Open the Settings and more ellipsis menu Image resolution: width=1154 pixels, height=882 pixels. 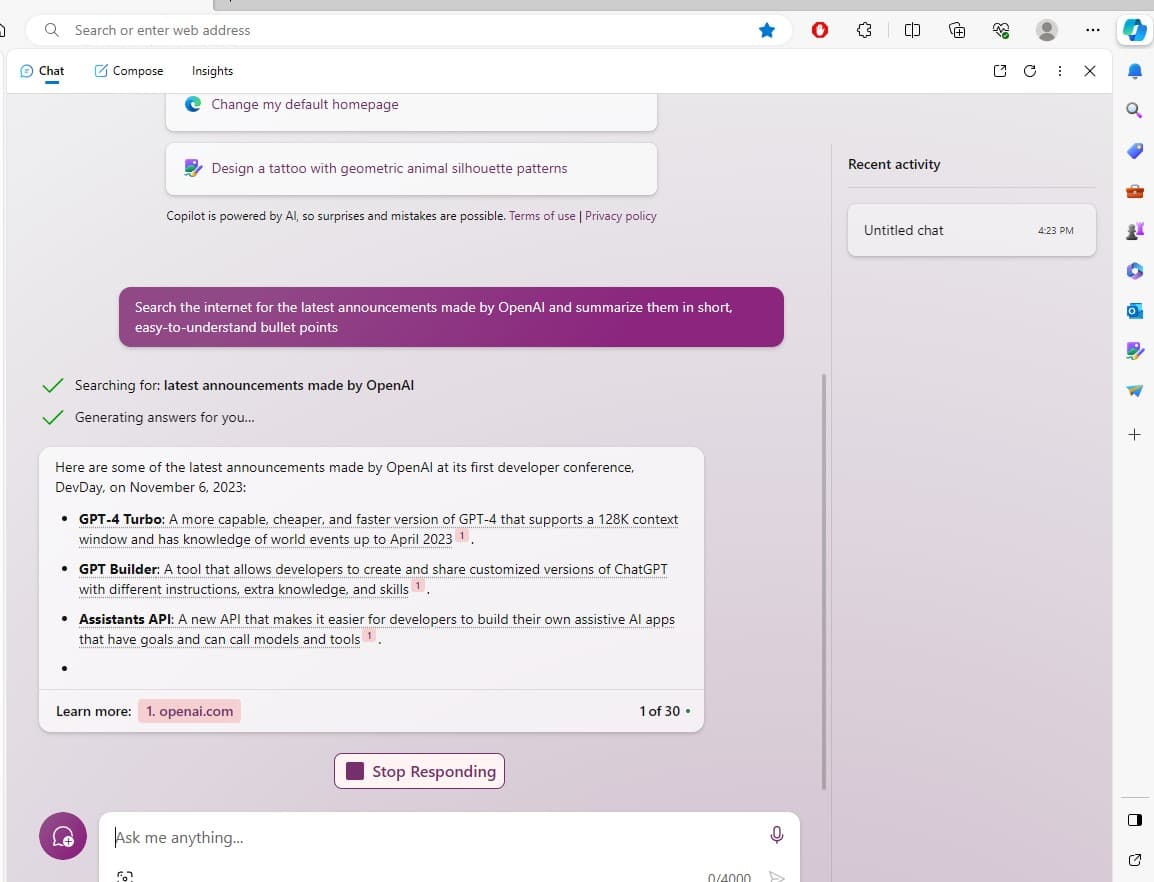[x=1093, y=30]
